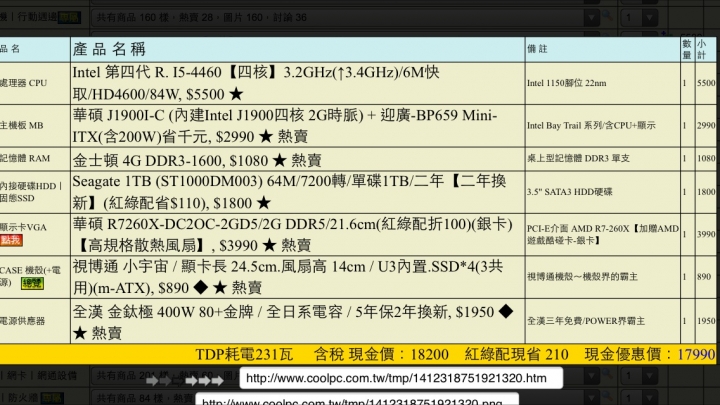
Task: Click the note 全漢三年免費/POWER界霸主
Action: tap(585, 321)
